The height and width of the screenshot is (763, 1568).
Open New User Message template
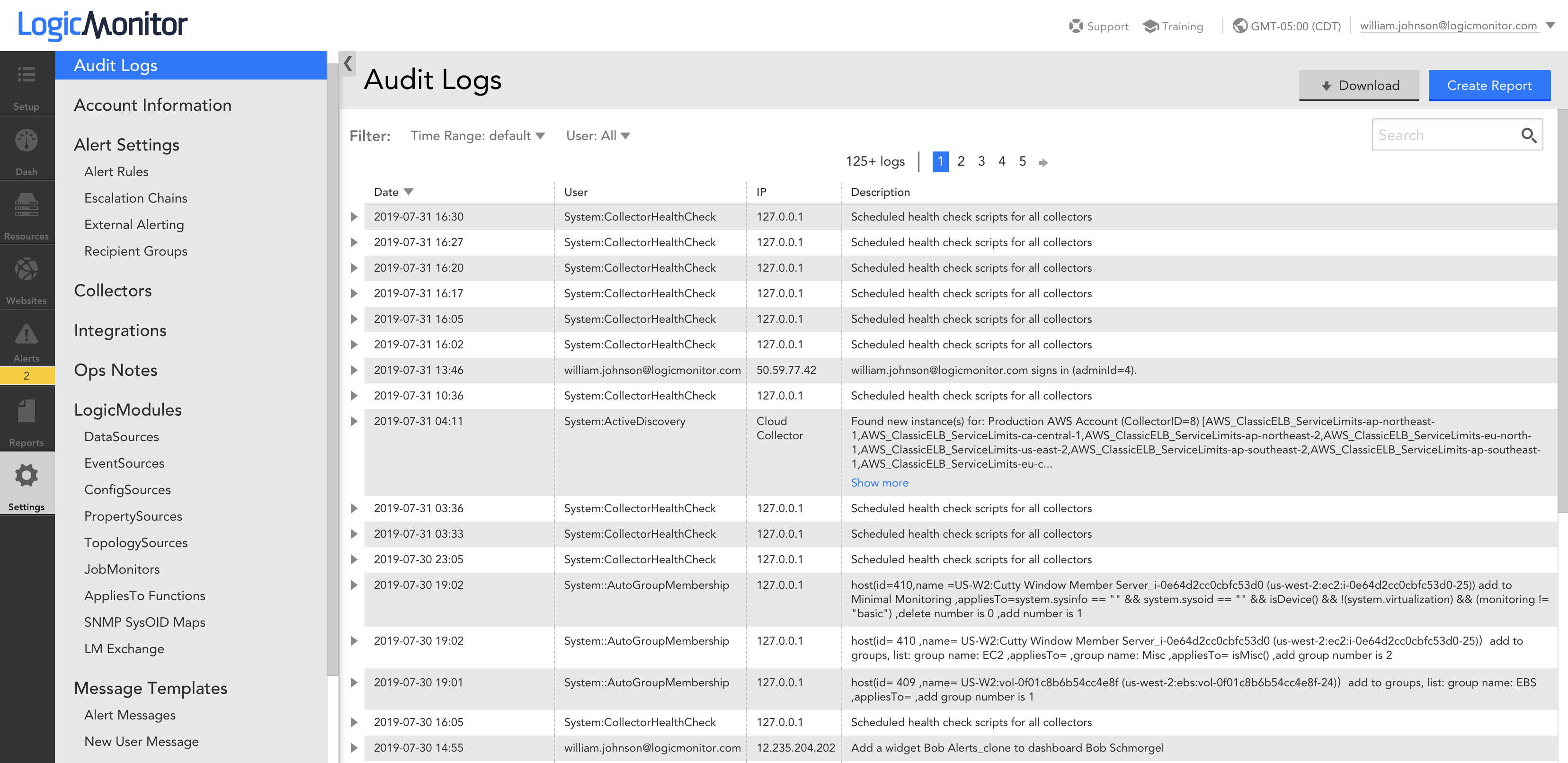141,742
